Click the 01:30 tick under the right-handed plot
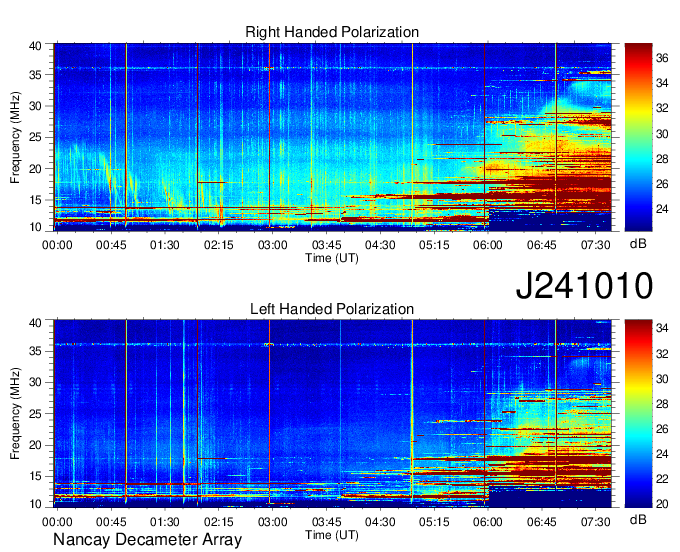 click(x=165, y=245)
